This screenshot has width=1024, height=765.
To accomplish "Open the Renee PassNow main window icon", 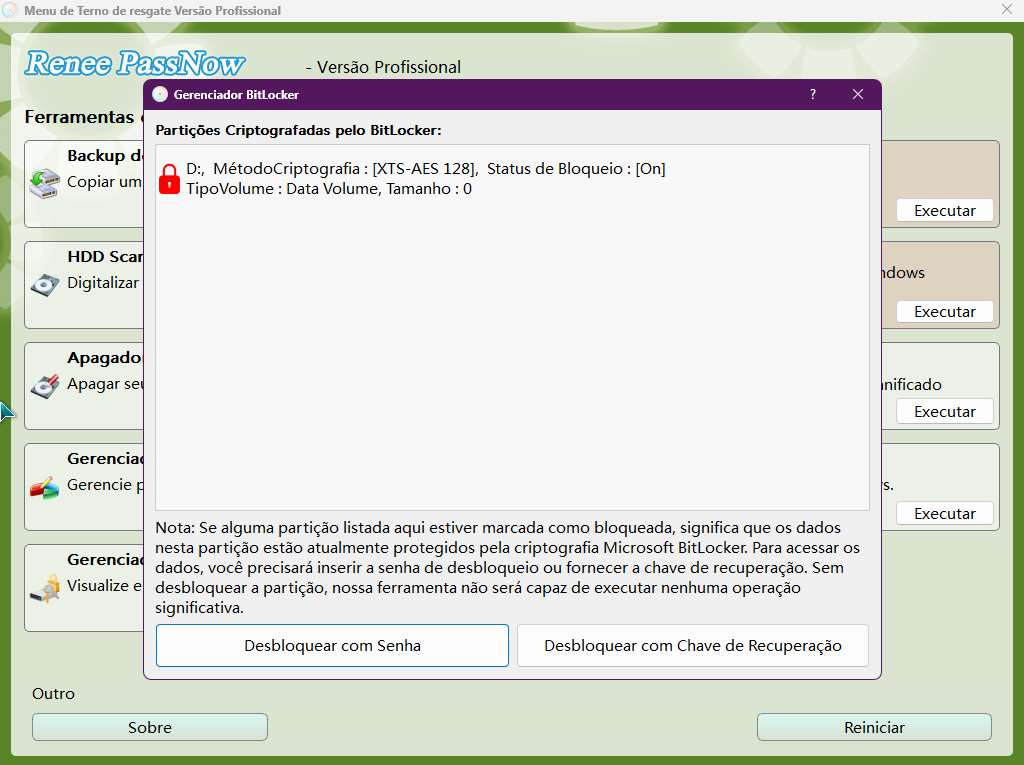I will point(12,10).
